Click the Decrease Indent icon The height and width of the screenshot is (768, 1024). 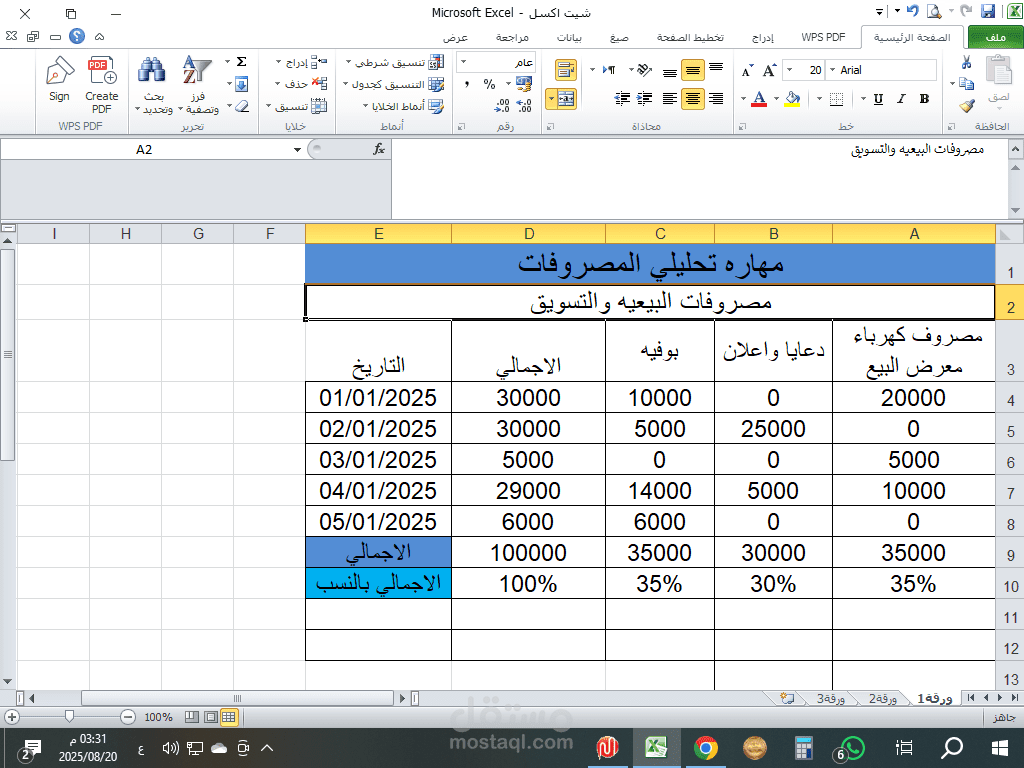point(645,99)
